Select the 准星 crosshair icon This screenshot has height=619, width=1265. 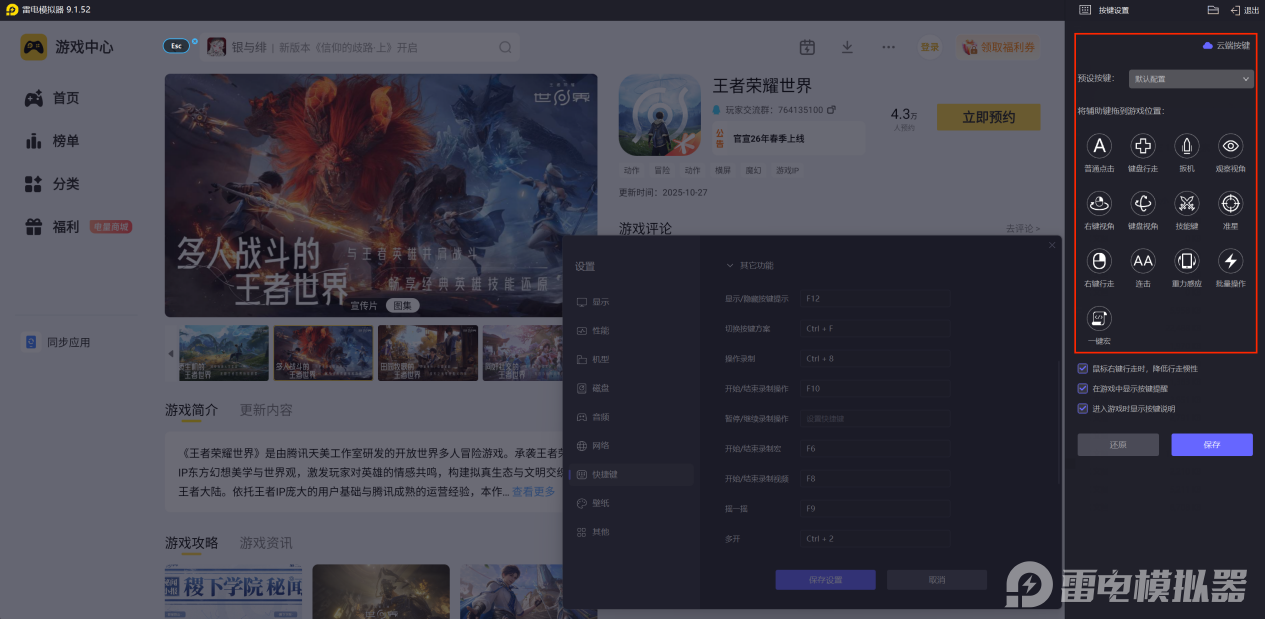click(x=1230, y=204)
